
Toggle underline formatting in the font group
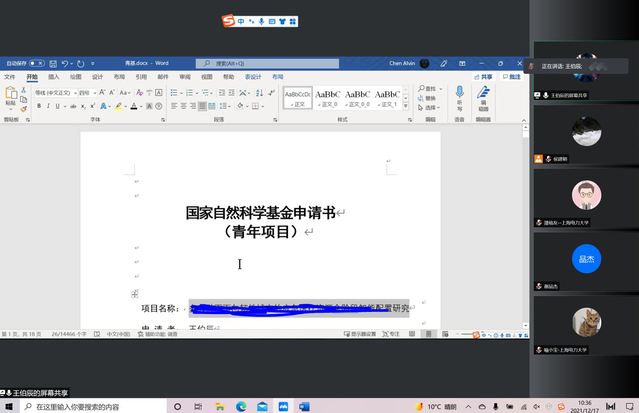click(57, 105)
